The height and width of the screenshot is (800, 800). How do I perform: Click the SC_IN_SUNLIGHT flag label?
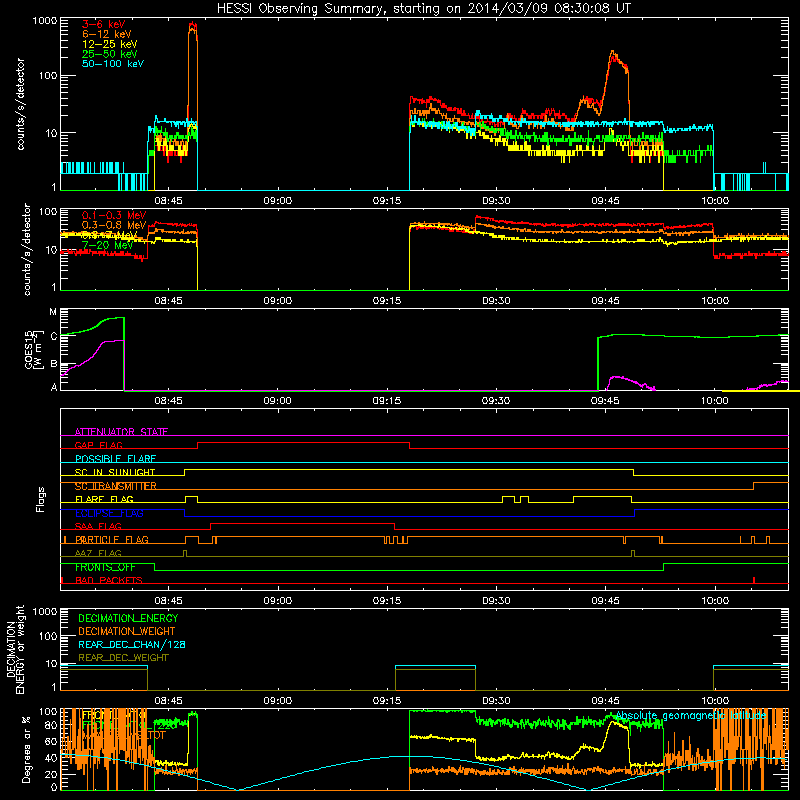[x=115, y=472]
